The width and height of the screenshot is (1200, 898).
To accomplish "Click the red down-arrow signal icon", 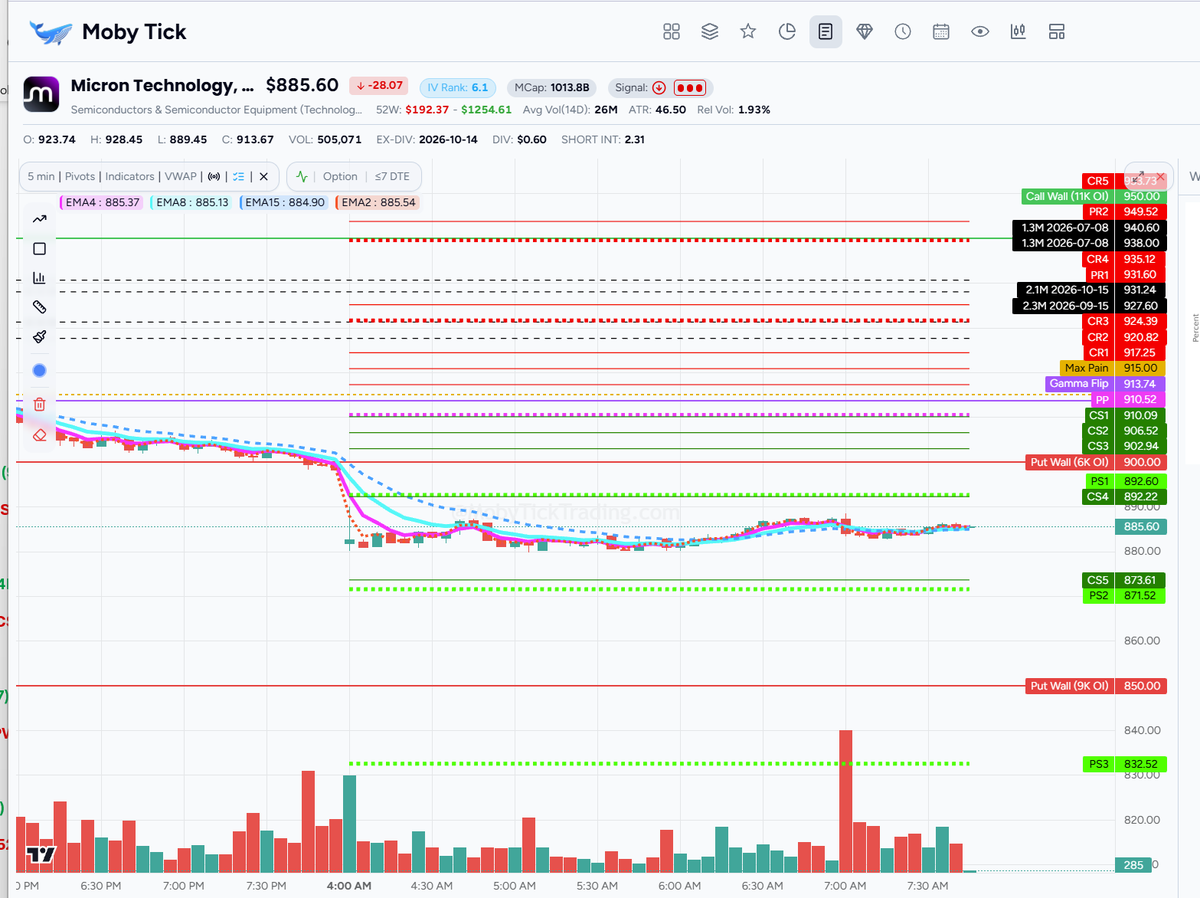I will (659, 87).
